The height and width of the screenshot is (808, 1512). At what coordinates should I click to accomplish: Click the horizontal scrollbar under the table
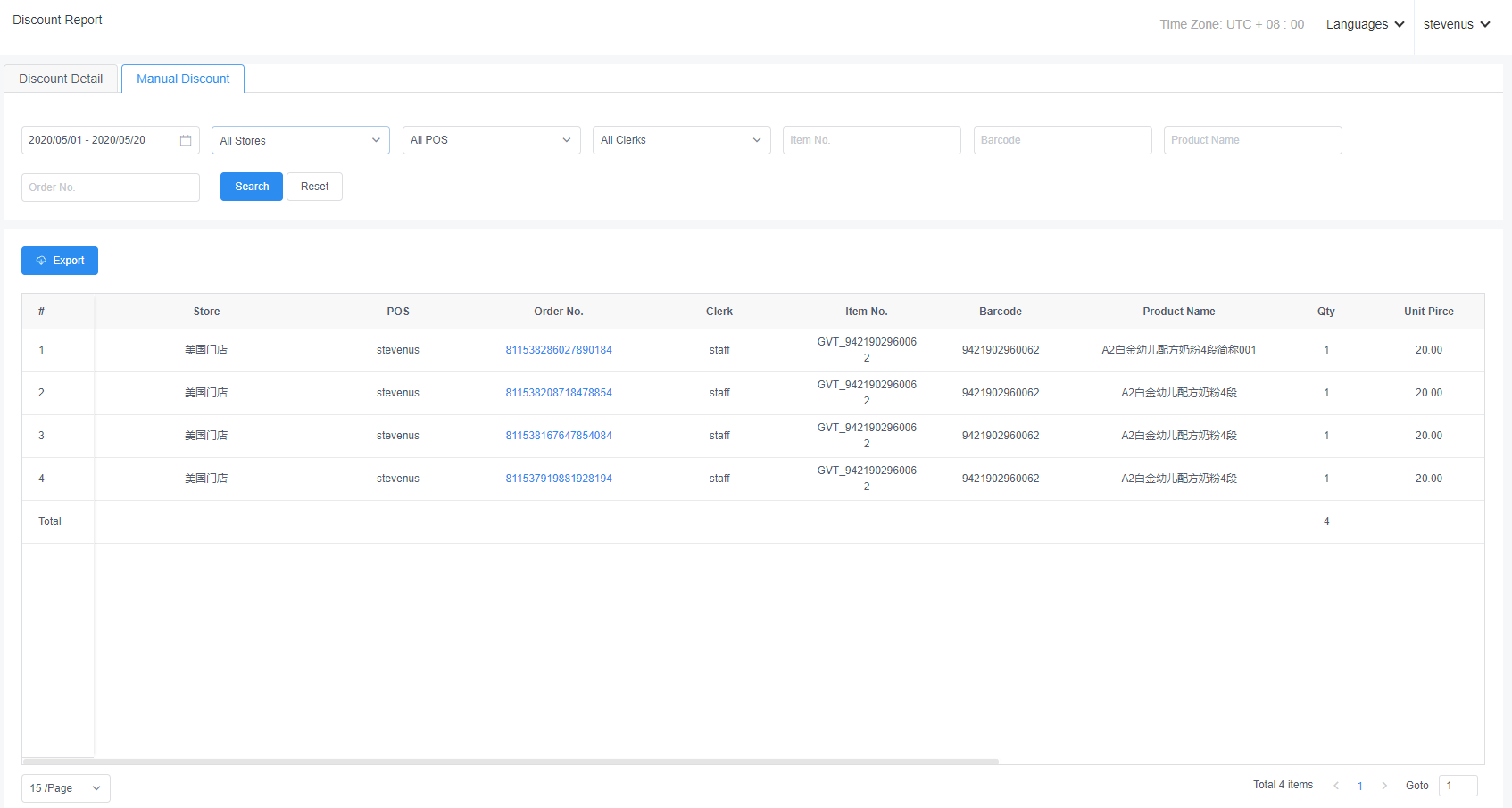509,762
